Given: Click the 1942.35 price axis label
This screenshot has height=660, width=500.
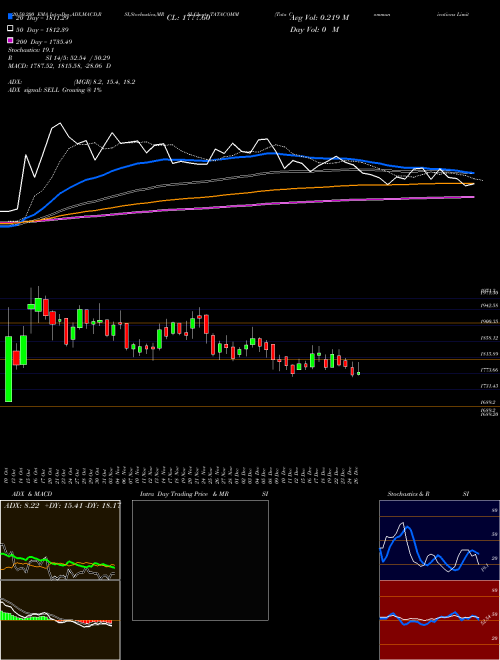Looking at the screenshot, I should click(x=489, y=305).
